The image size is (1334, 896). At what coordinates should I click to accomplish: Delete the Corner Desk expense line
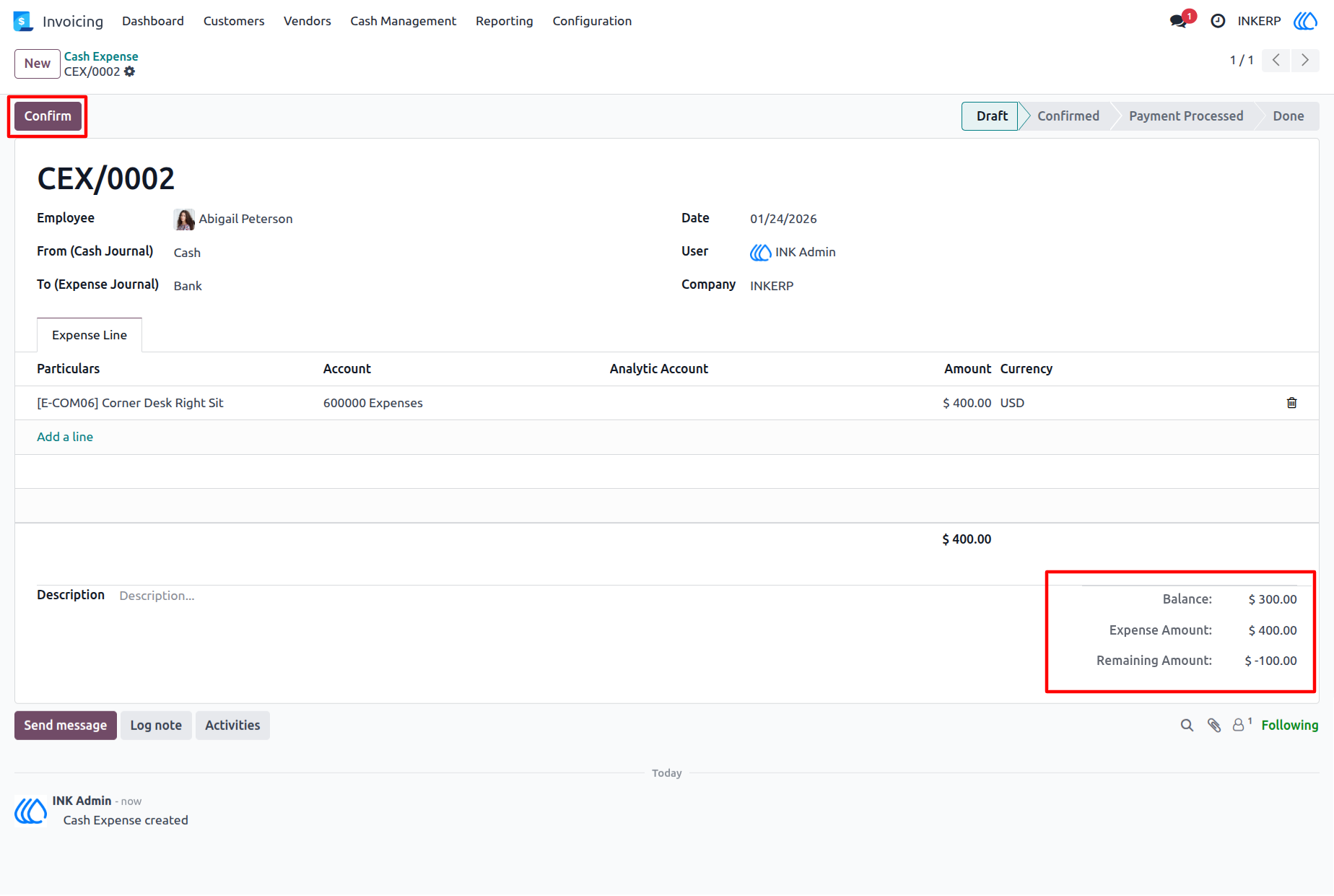point(1291,403)
